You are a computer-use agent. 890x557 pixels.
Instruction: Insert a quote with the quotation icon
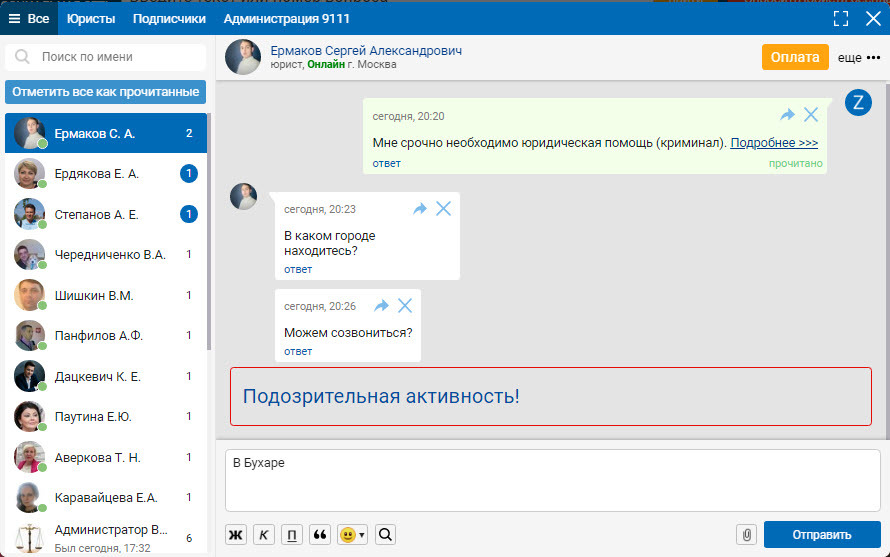pos(321,534)
